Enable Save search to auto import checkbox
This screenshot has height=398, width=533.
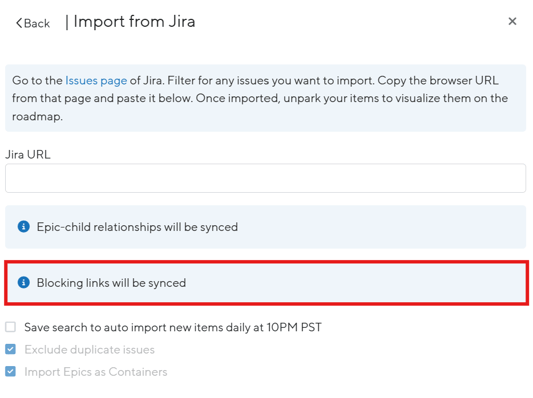coord(11,327)
